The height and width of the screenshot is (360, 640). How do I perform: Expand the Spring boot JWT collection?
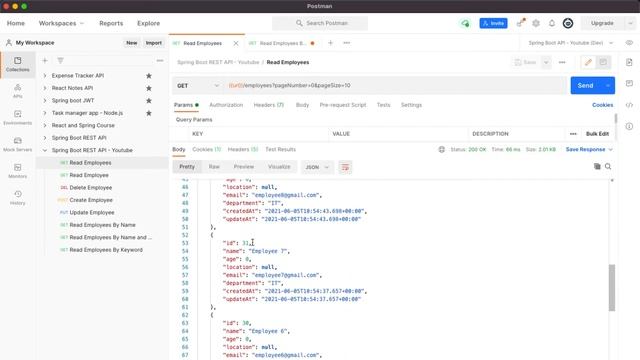[44, 100]
